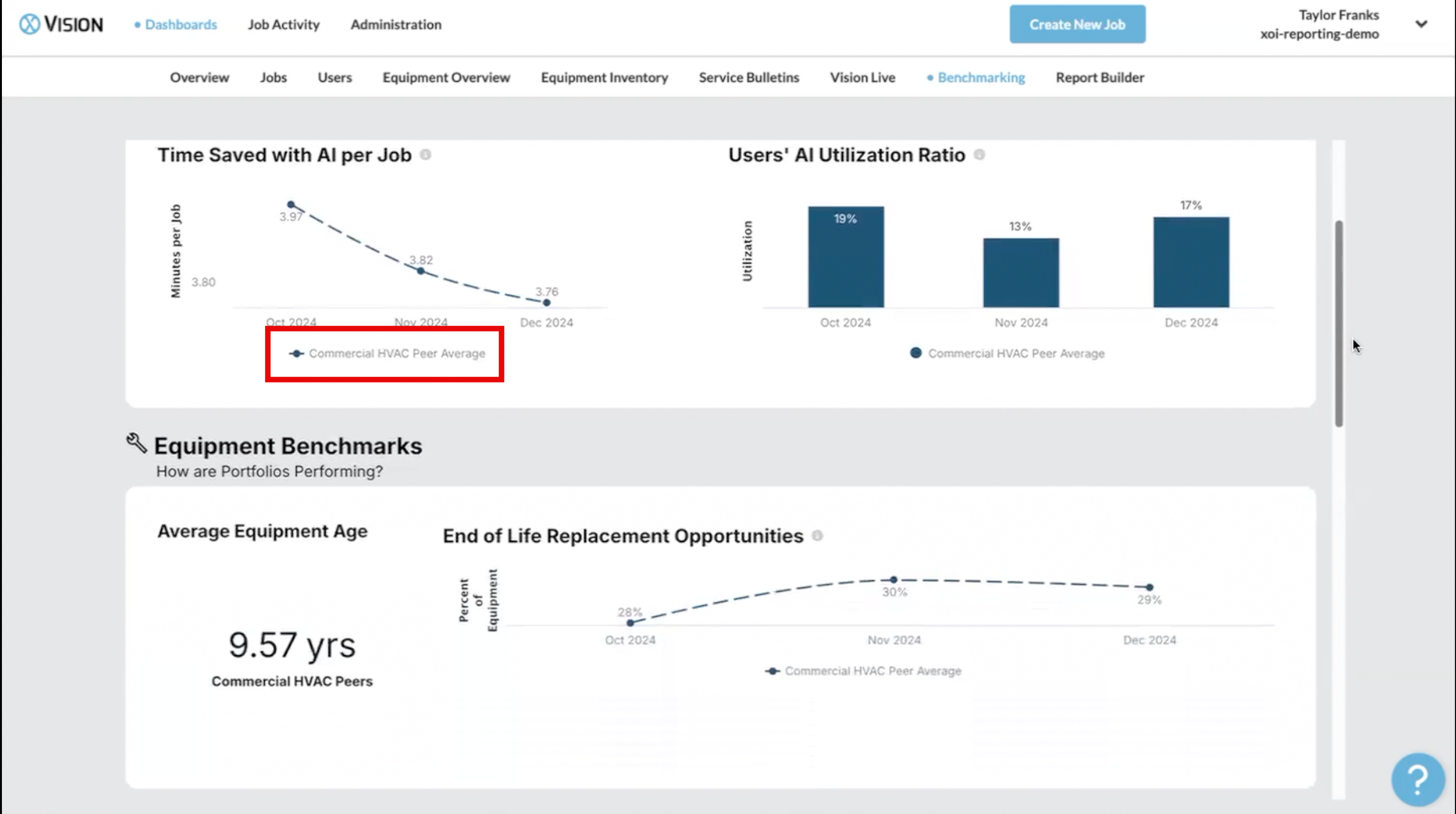
Task: Open the Taylor Franks xoi-reporting-demo account menu
Action: (1319, 25)
